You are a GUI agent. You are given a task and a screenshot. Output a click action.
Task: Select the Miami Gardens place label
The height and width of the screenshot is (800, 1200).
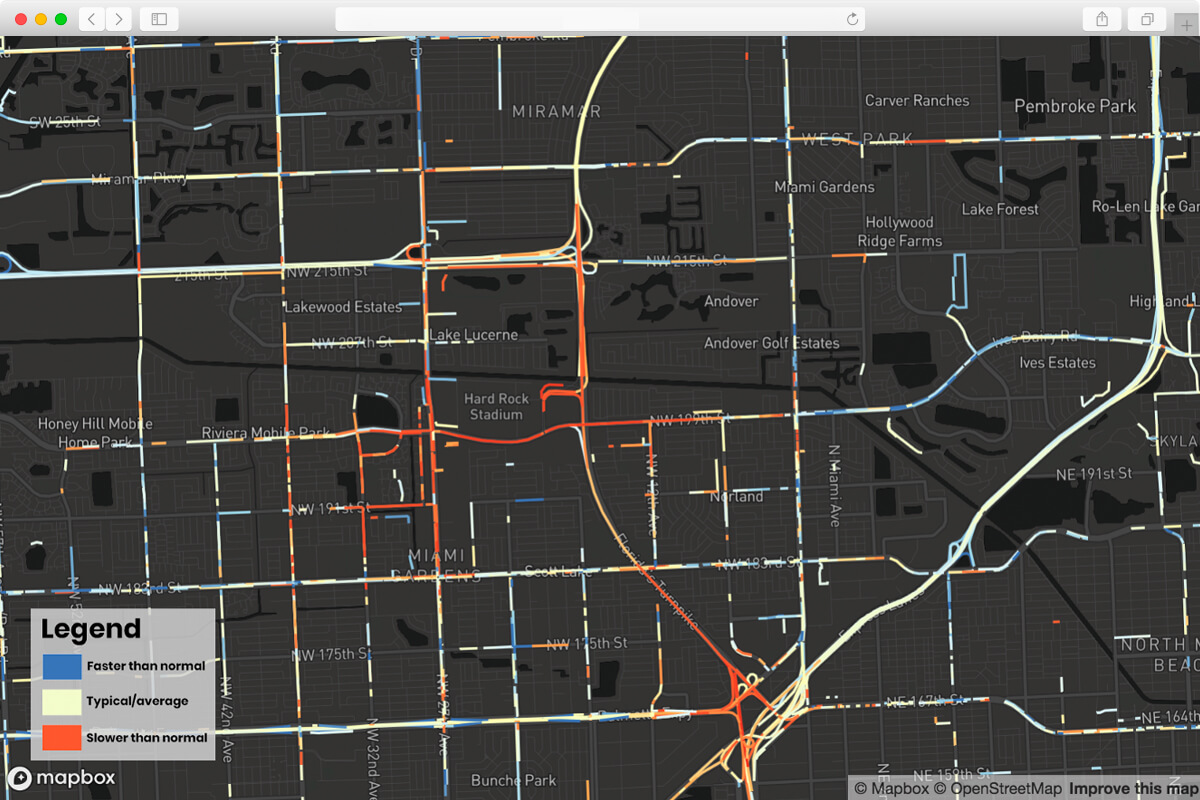click(824, 187)
